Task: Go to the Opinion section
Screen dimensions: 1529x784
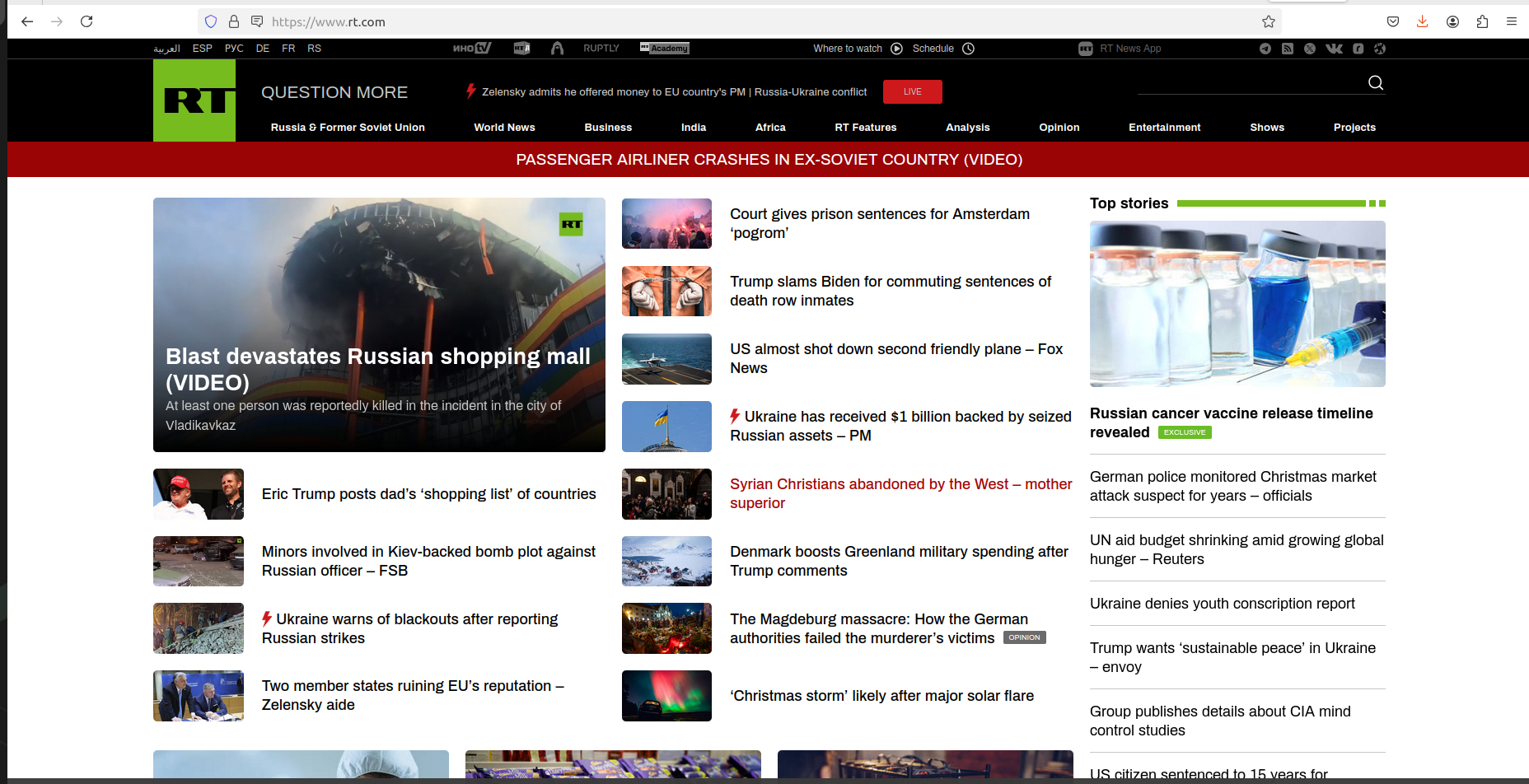Action: tap(1059, 128)
